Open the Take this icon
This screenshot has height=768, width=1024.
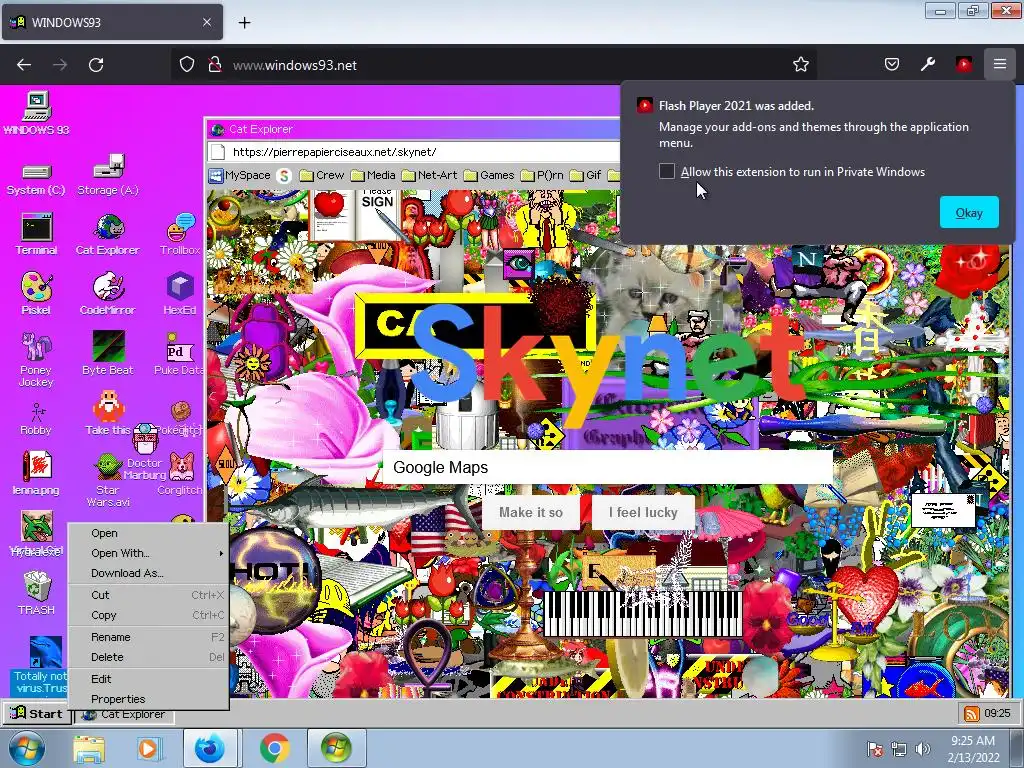108,413
